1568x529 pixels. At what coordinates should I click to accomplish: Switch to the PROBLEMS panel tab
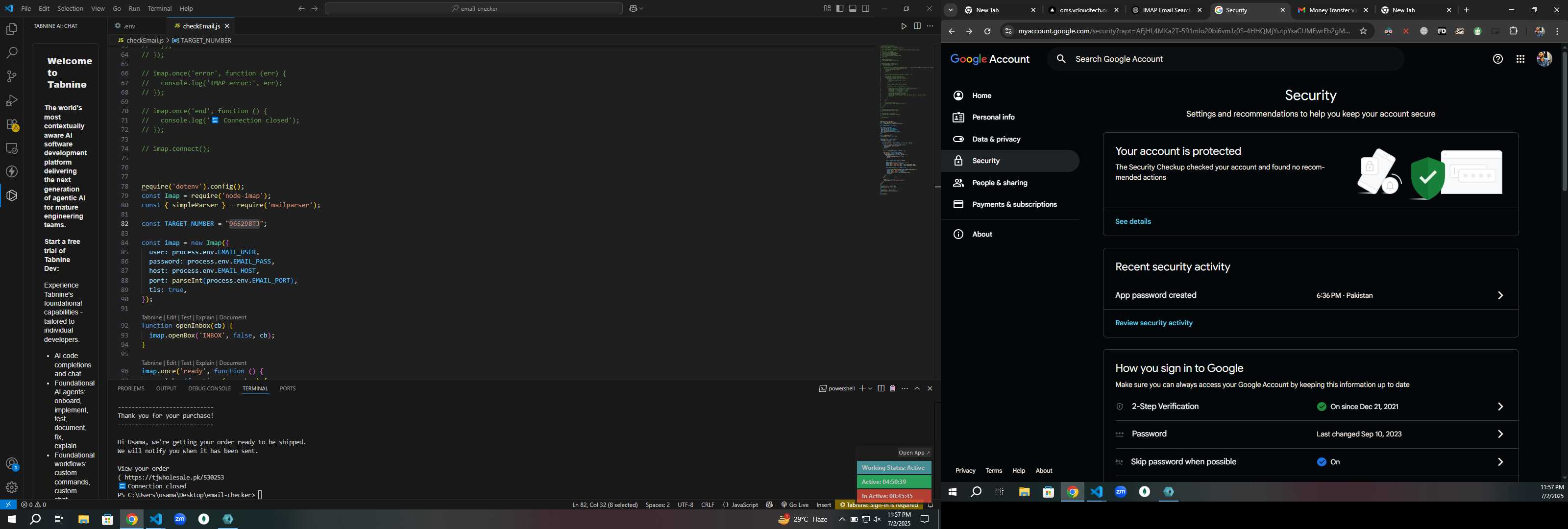[131, 388]
